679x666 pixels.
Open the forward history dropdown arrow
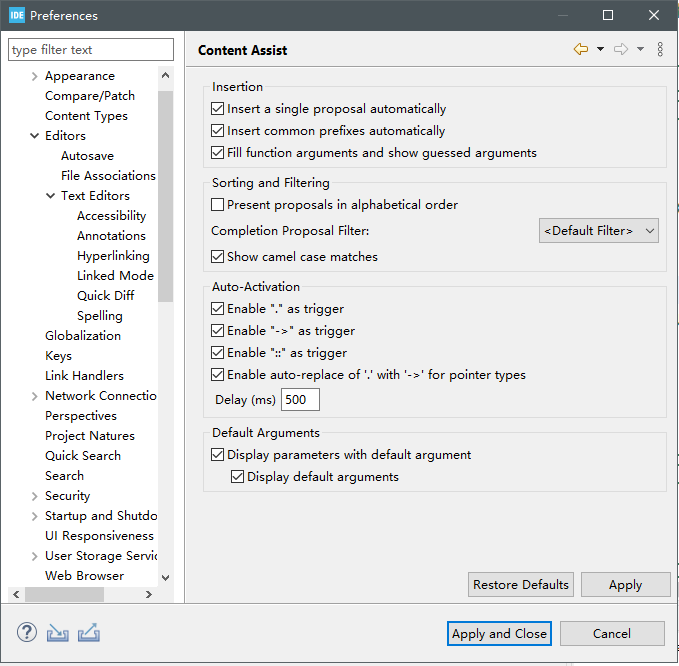coord(640,49)
